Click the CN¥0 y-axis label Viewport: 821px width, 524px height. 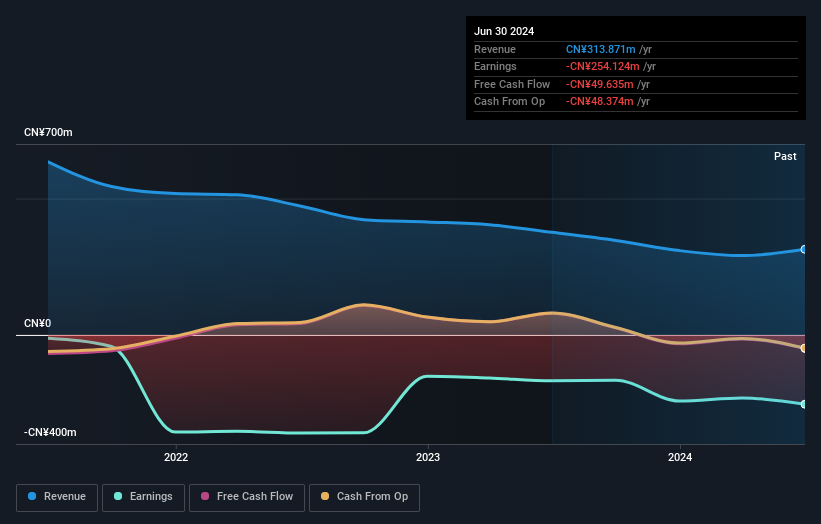pos(38,324)
